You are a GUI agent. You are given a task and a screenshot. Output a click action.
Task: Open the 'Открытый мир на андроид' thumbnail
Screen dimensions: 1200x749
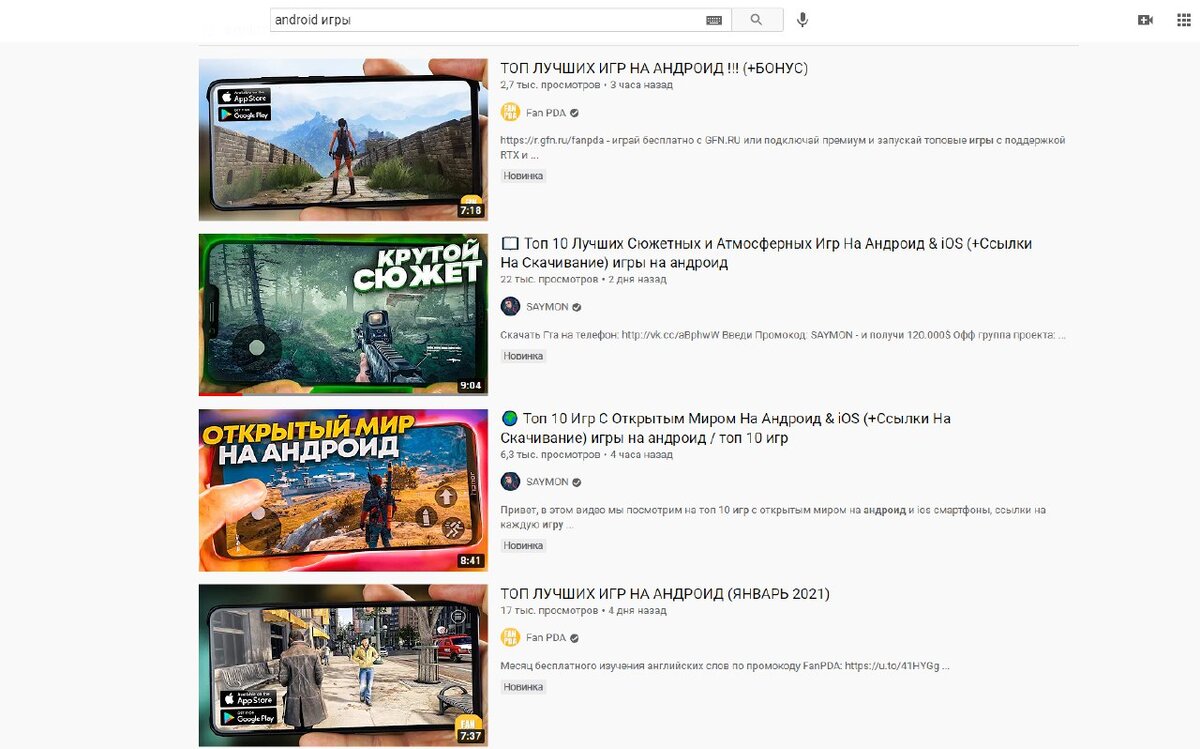pos(343,490)
